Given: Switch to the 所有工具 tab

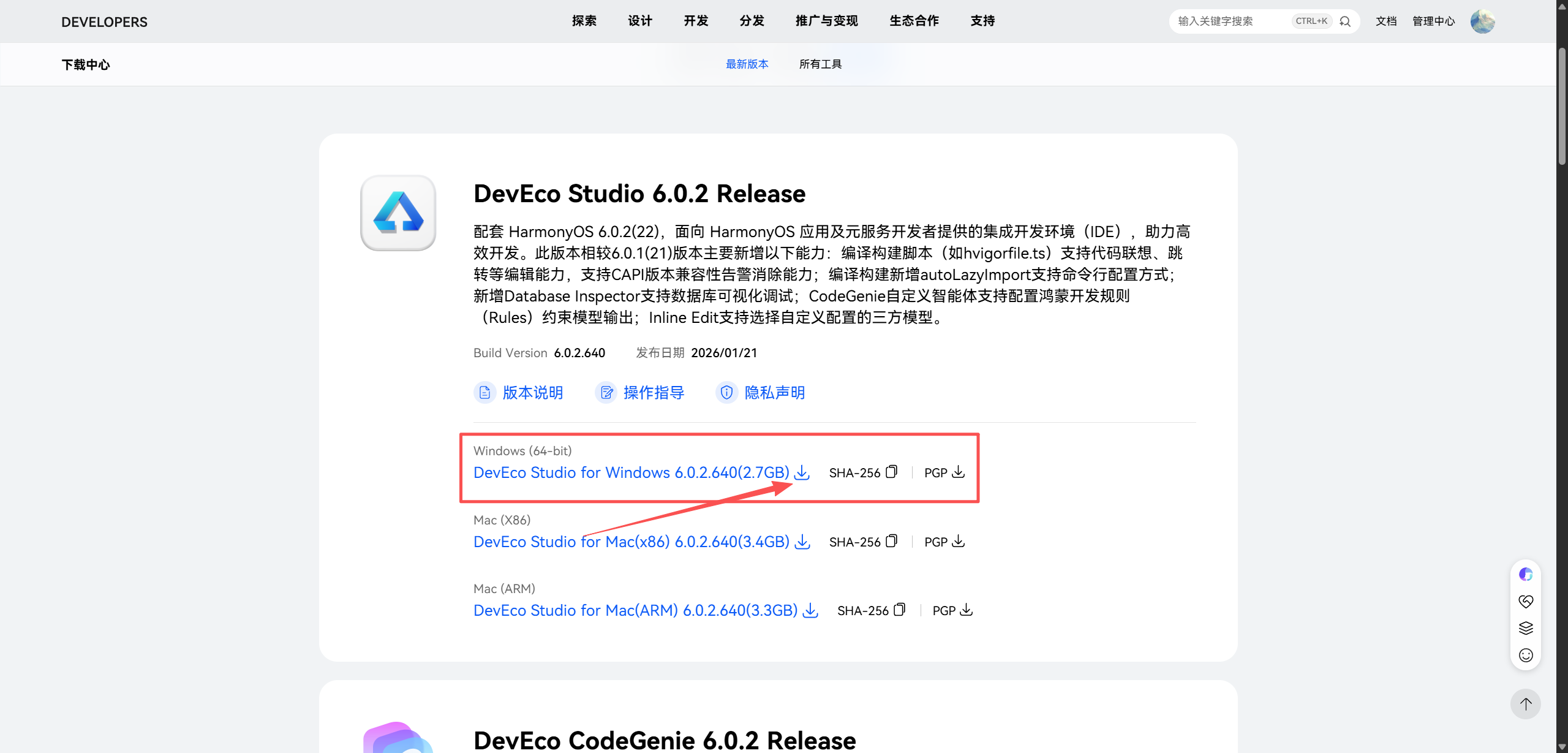Looking at the screenshot, I should pos(820,64).
